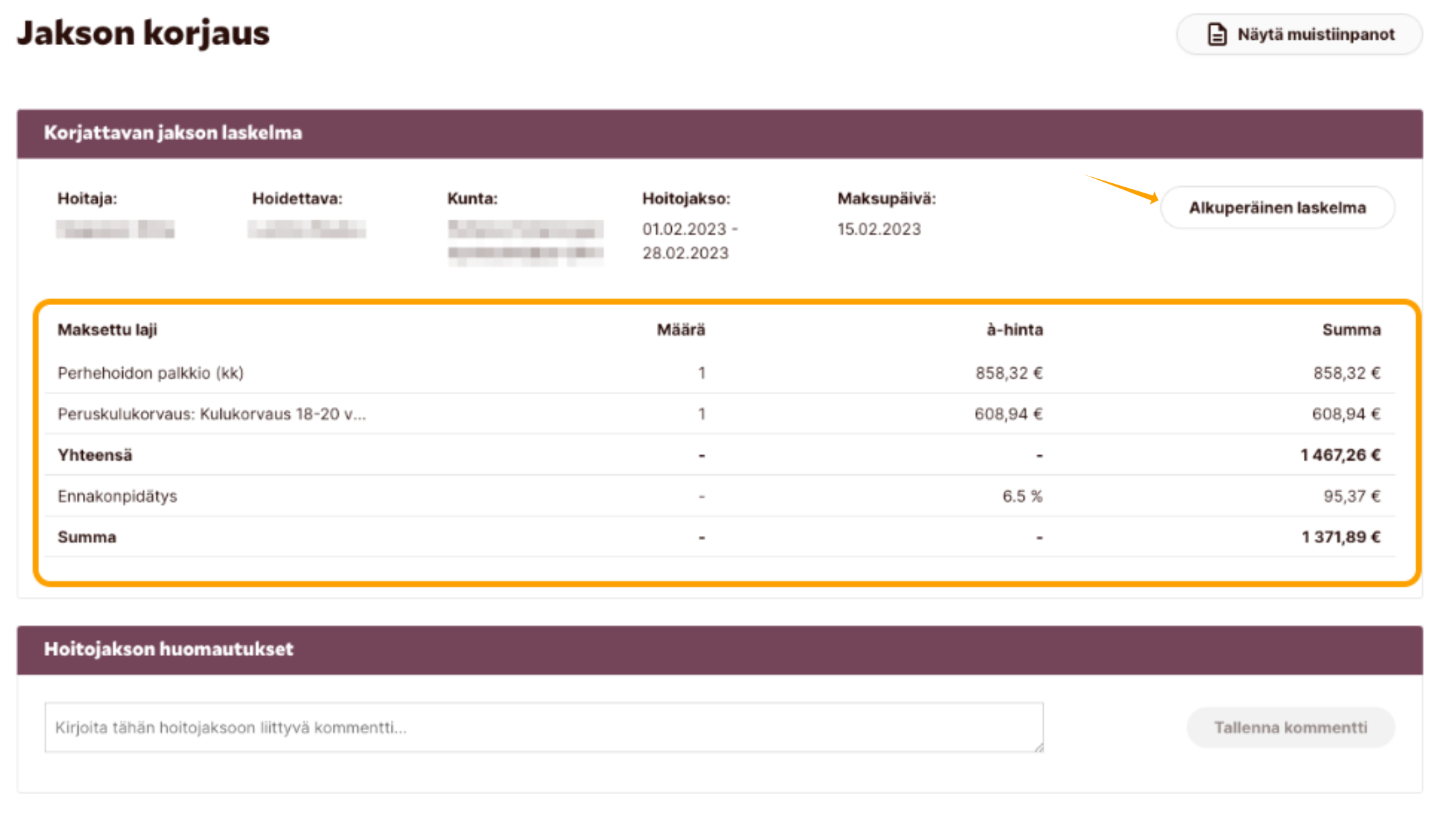Image resolution: width=1456 pixels, height=813 pixels.
Task: Click the Jakson korjaus page title
Action: [x=143, y=34]
